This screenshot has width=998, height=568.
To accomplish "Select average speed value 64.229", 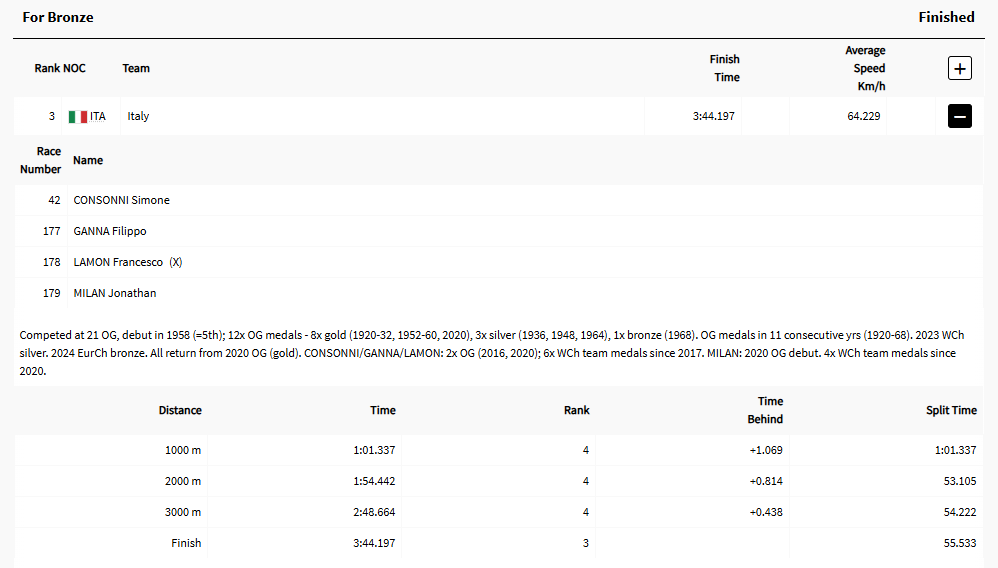I will (x=864, y=116).
